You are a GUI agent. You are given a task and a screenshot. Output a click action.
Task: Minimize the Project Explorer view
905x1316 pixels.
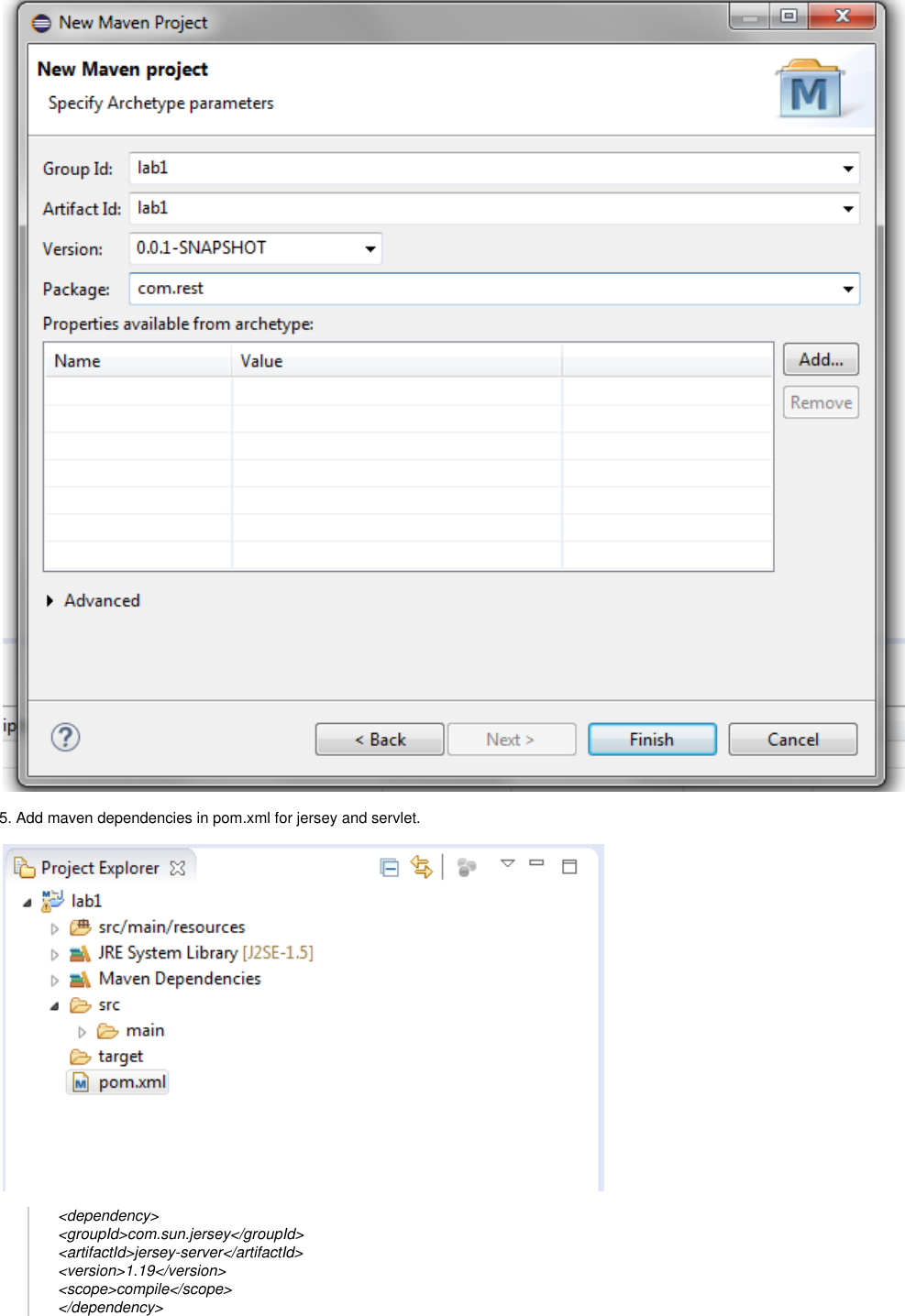[537, 863]
